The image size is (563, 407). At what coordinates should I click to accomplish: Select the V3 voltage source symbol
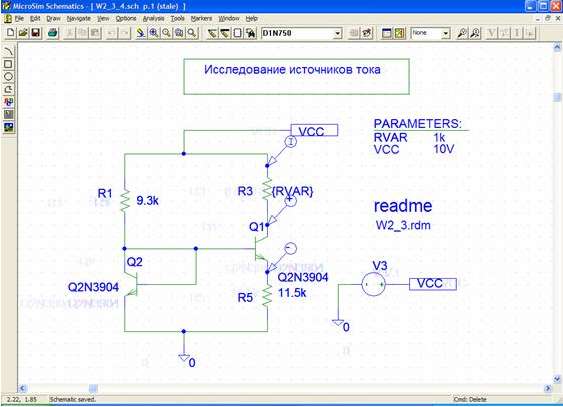(373, 284)
